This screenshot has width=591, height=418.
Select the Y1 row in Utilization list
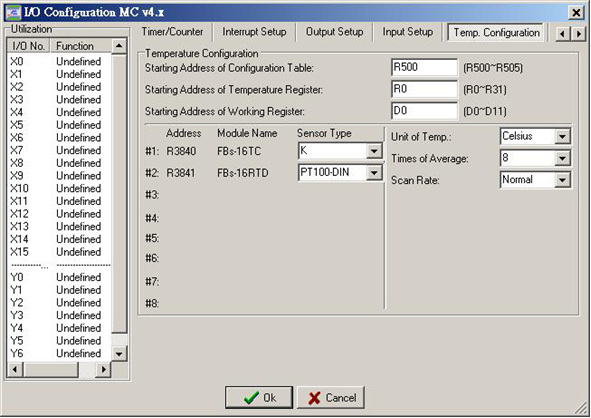pyautogui.click(x=59, y=290)
